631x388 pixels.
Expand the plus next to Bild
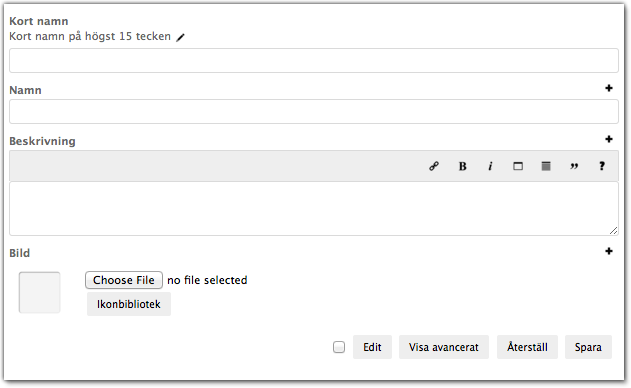tap(609, 251)
